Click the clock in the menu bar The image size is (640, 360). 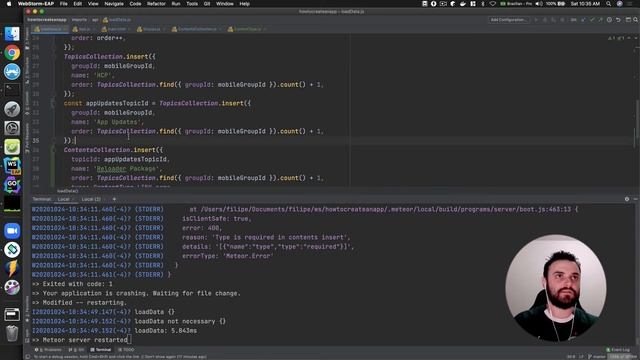click(x=585, y=4)
